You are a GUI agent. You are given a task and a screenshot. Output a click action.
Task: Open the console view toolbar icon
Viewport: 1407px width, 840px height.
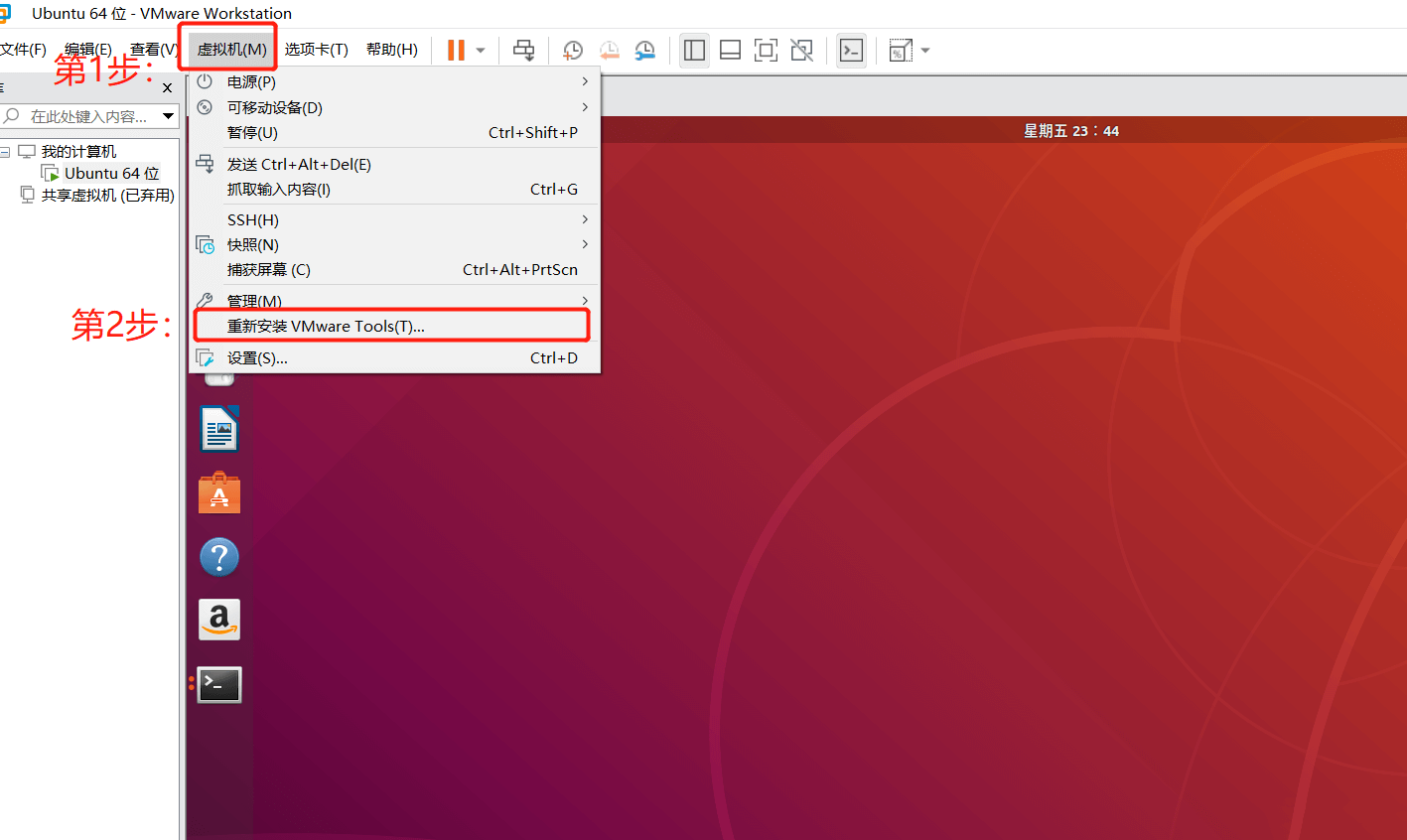[x=851, y=50]
